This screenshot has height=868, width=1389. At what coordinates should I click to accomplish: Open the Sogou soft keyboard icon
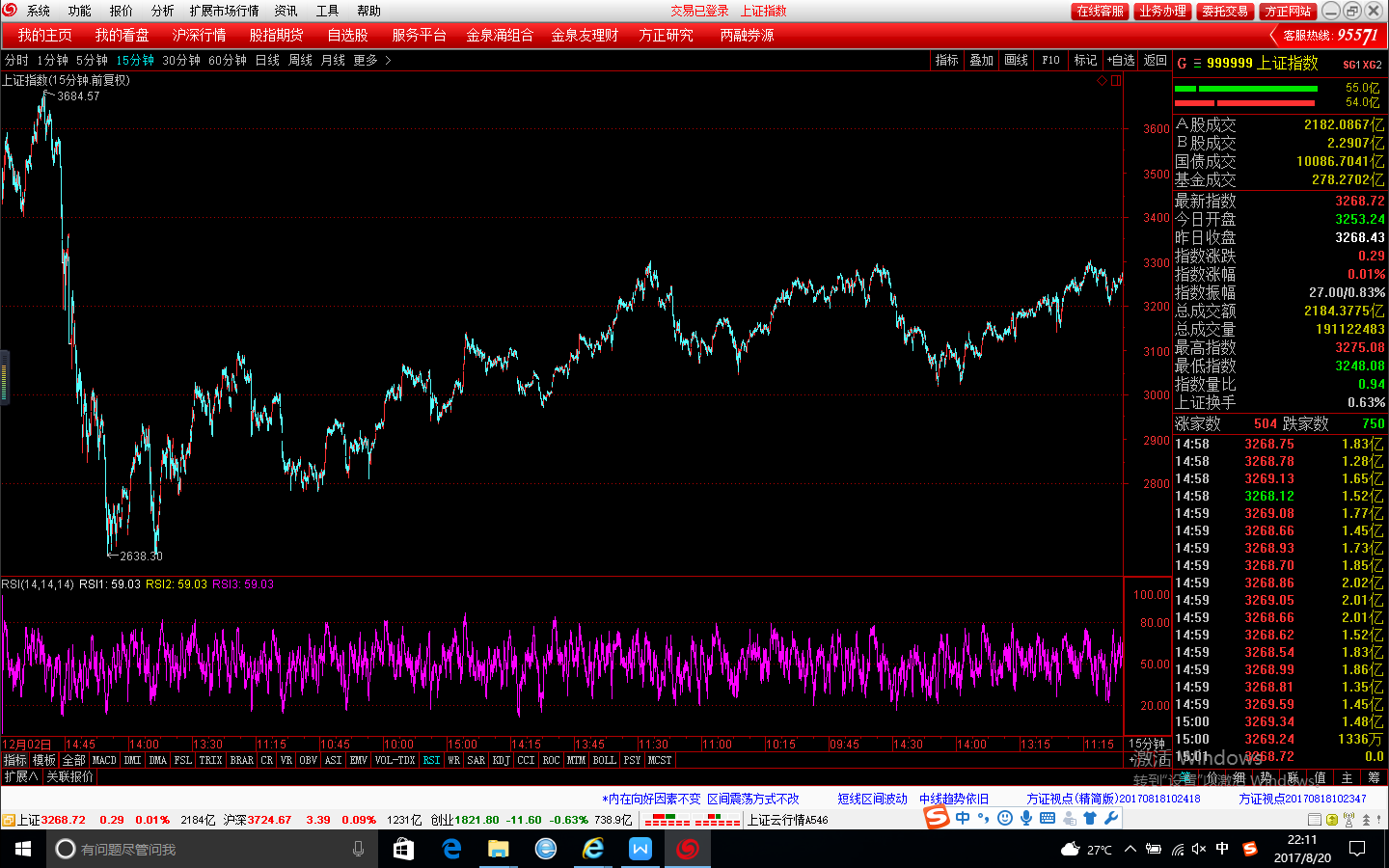(1048, 818)
